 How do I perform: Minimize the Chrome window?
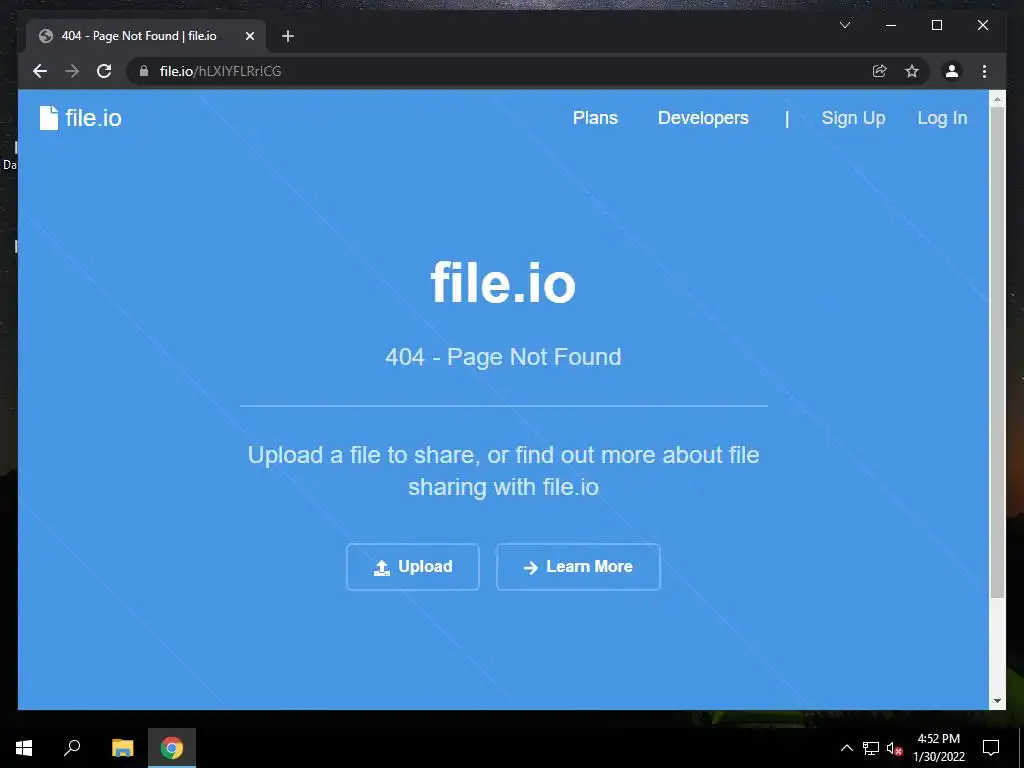891,25
